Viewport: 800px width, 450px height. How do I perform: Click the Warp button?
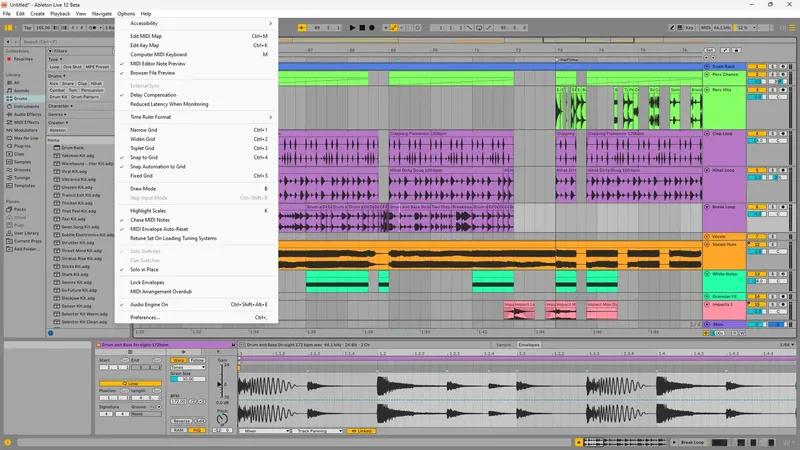click(179, 360)
